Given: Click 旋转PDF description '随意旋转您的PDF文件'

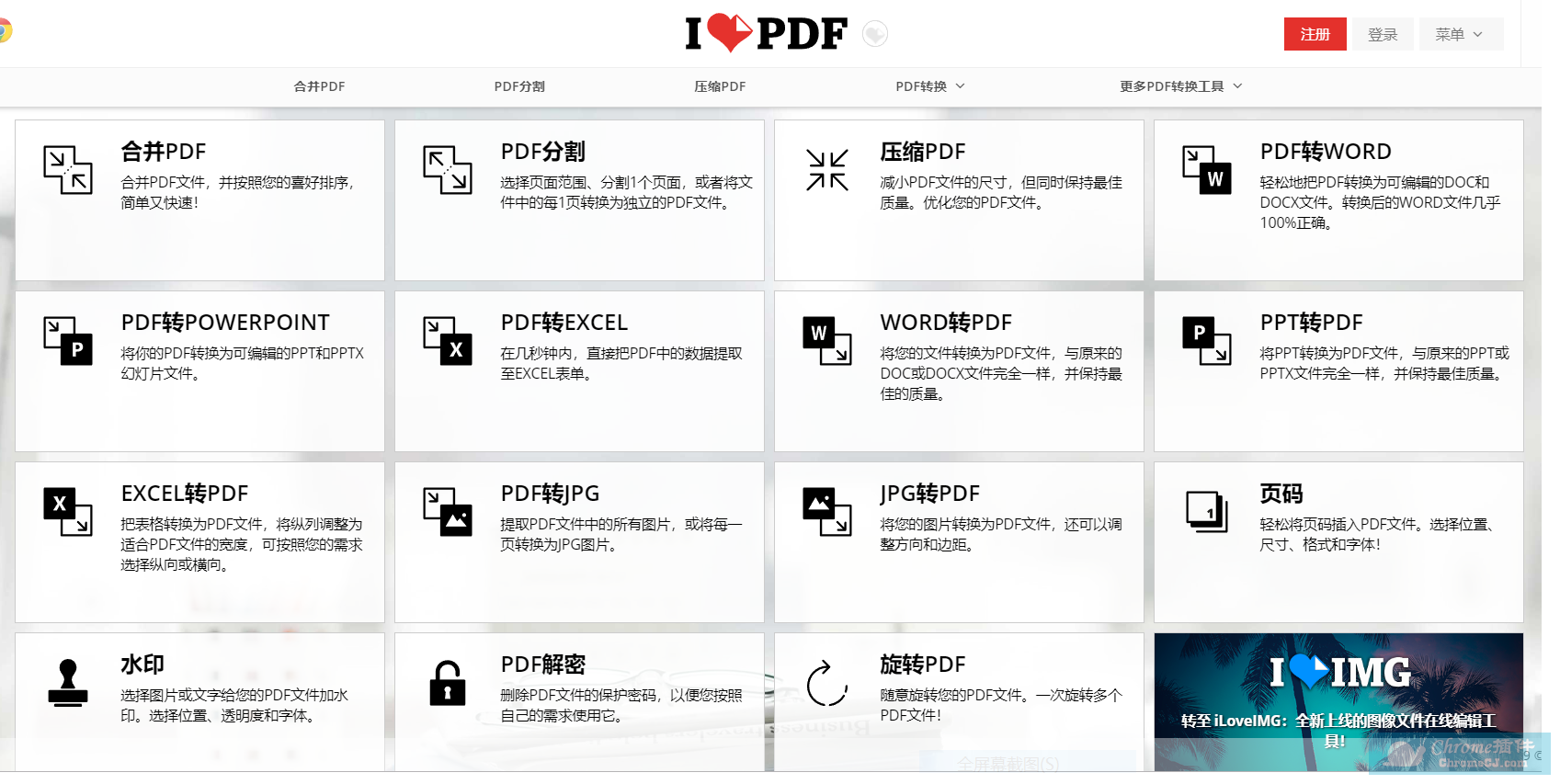Looking at the screenshot, I should tap(950, 696).
